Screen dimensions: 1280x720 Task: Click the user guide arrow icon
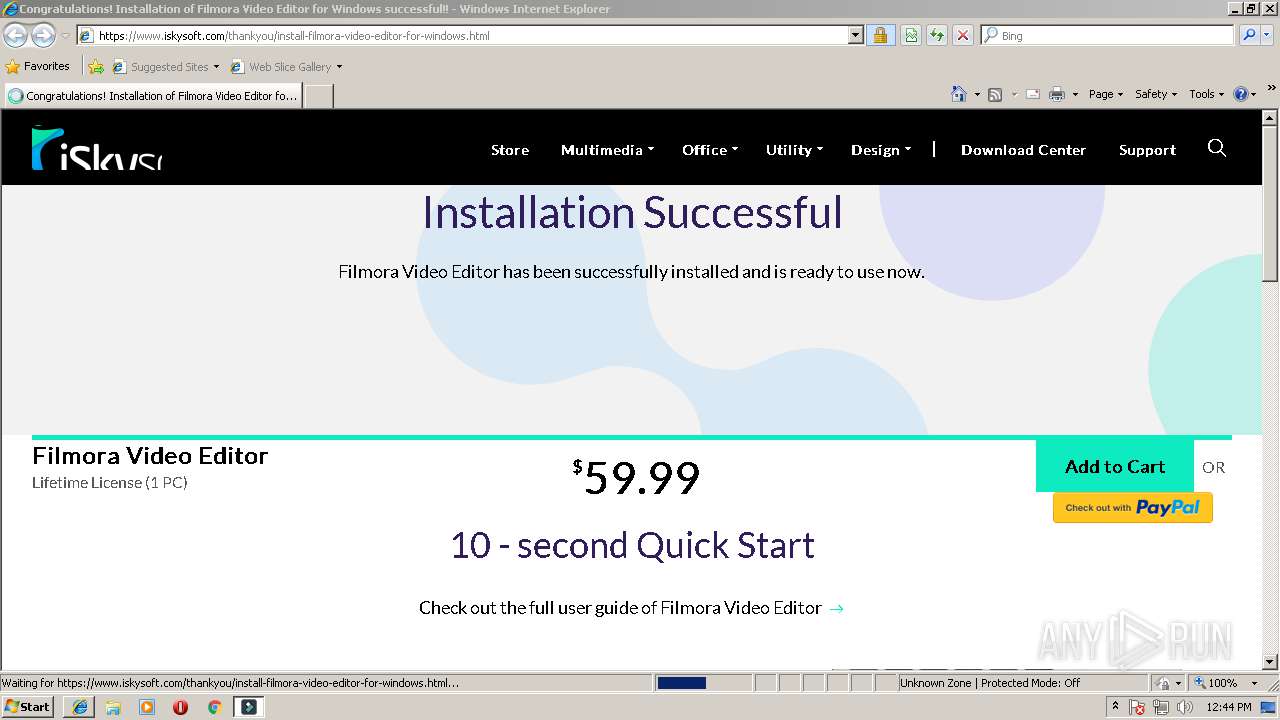point(837,608)
